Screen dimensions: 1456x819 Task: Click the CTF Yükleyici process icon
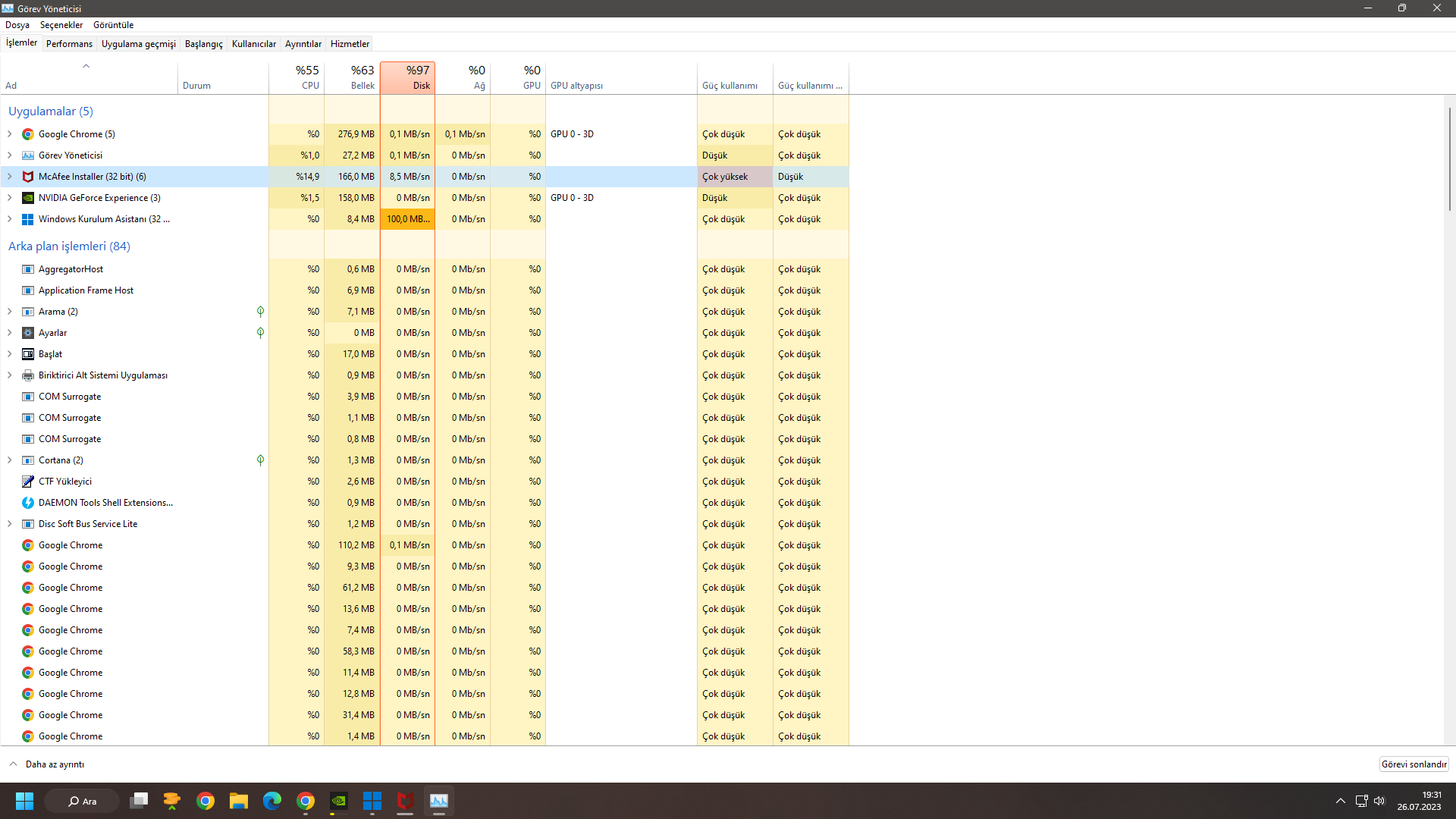coord(28,482)
